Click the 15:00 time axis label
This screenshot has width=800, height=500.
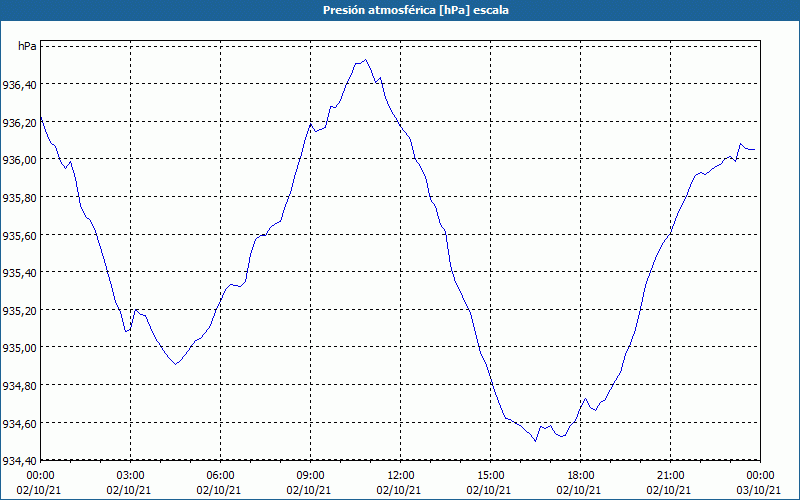point(490,475)
